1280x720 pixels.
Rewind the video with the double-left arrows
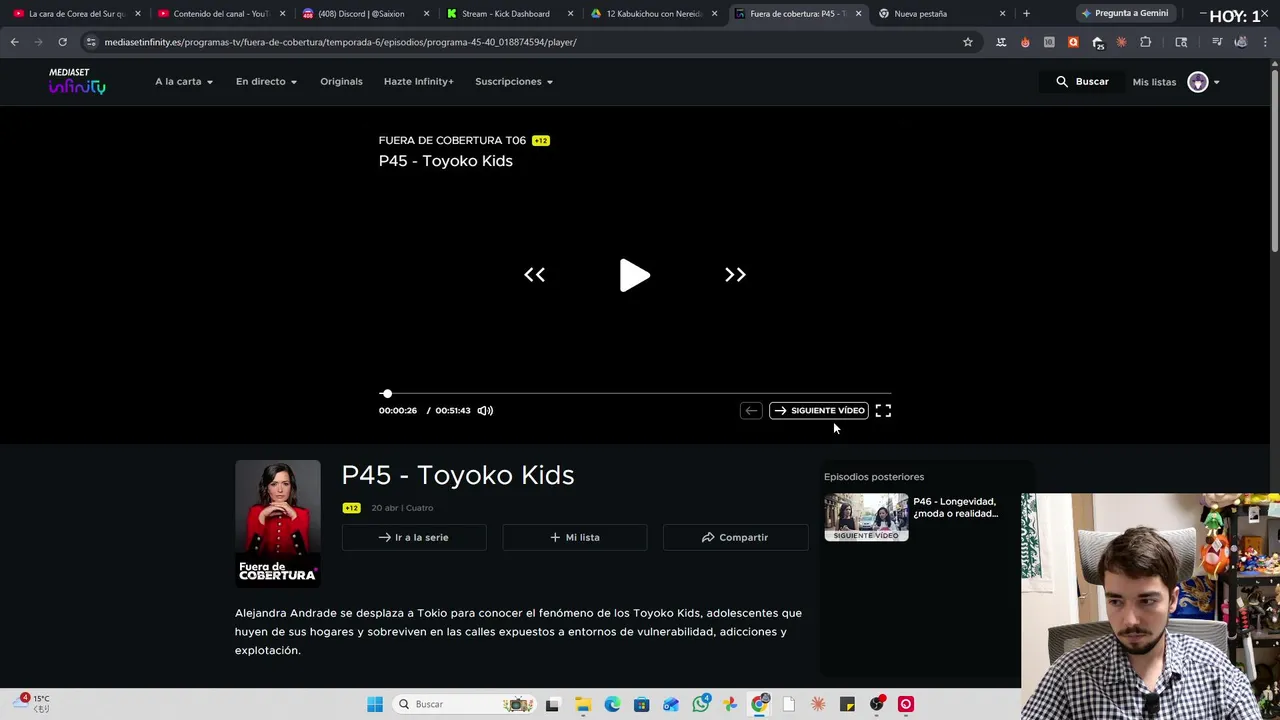(x=535, y=275)
